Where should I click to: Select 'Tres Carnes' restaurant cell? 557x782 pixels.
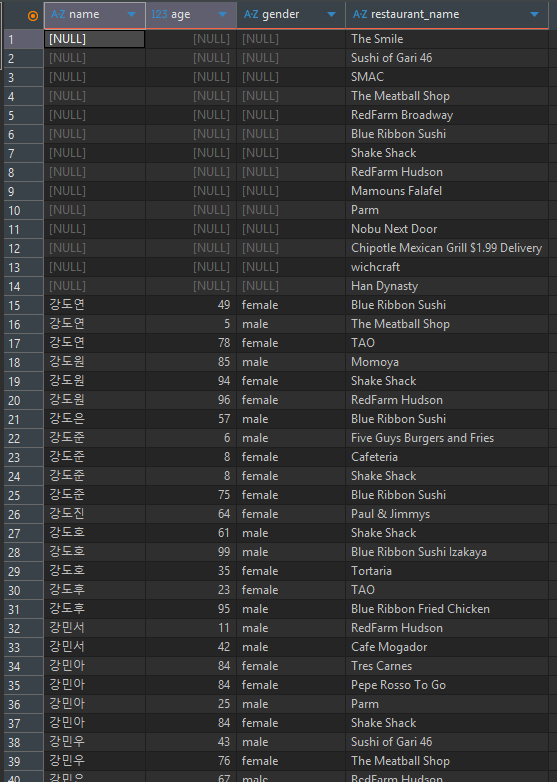(447, 666)
